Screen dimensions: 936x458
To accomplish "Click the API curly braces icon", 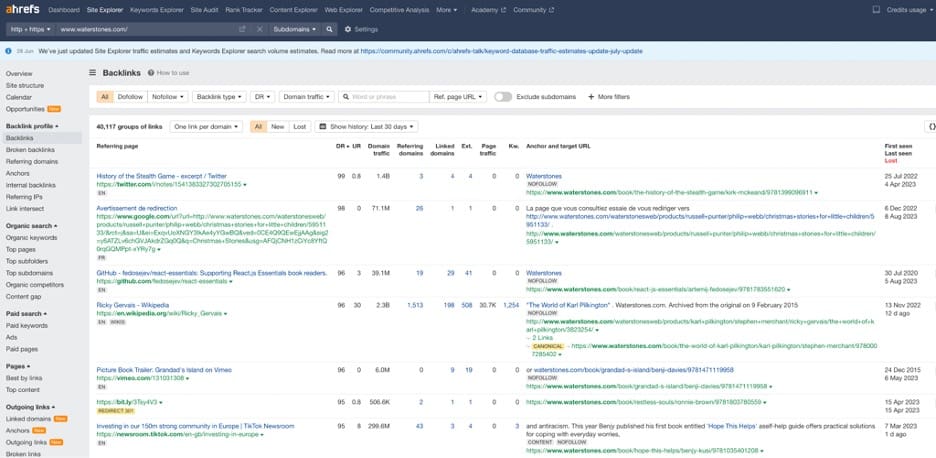I will coord(931,127).
